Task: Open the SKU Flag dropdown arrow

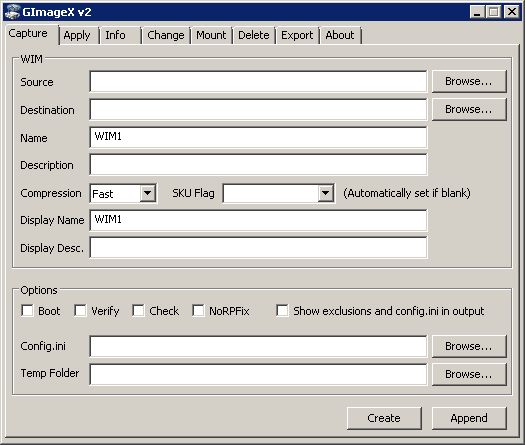Action: point(325,193)
